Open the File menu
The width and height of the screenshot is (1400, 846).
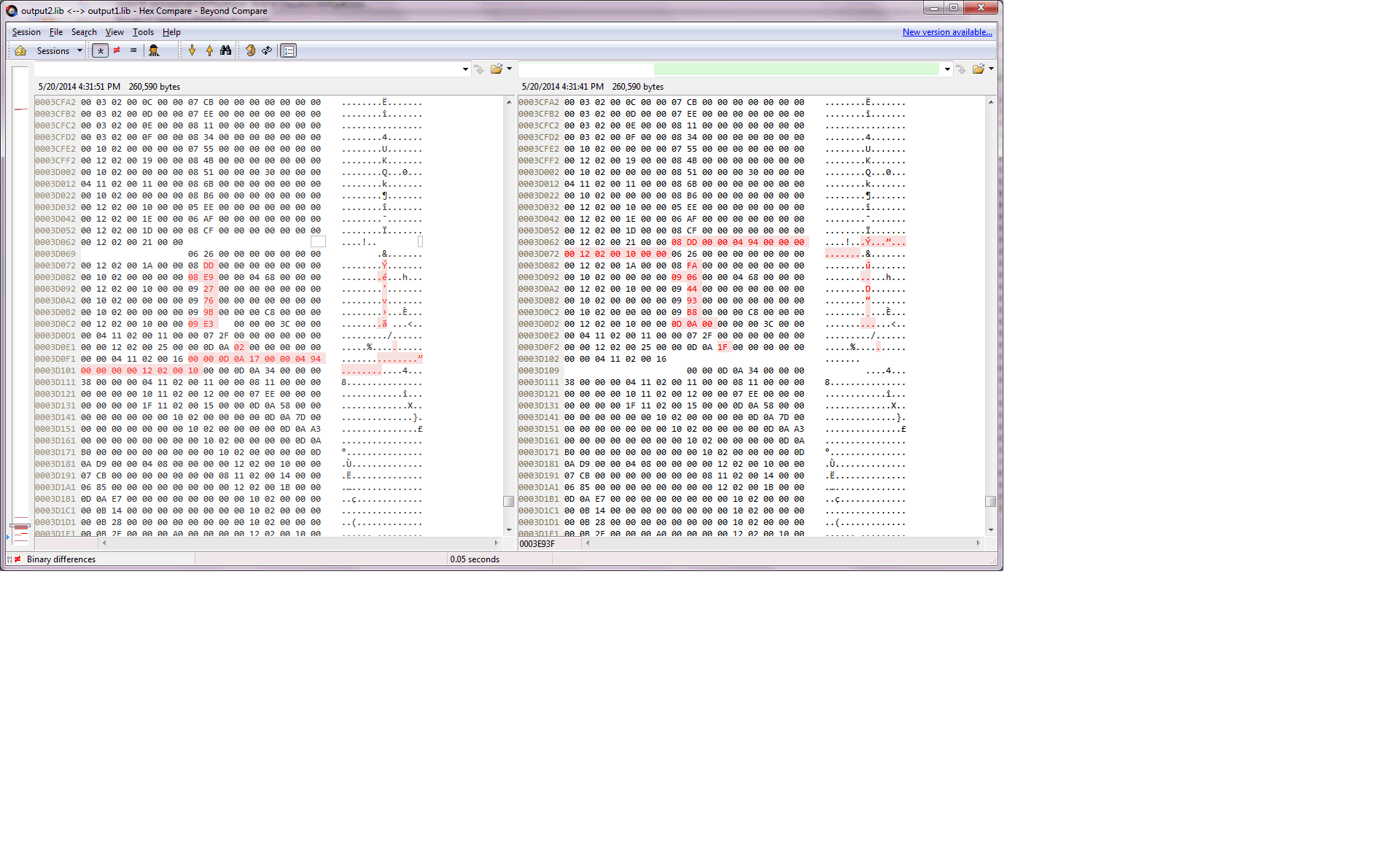pos(56,32)
